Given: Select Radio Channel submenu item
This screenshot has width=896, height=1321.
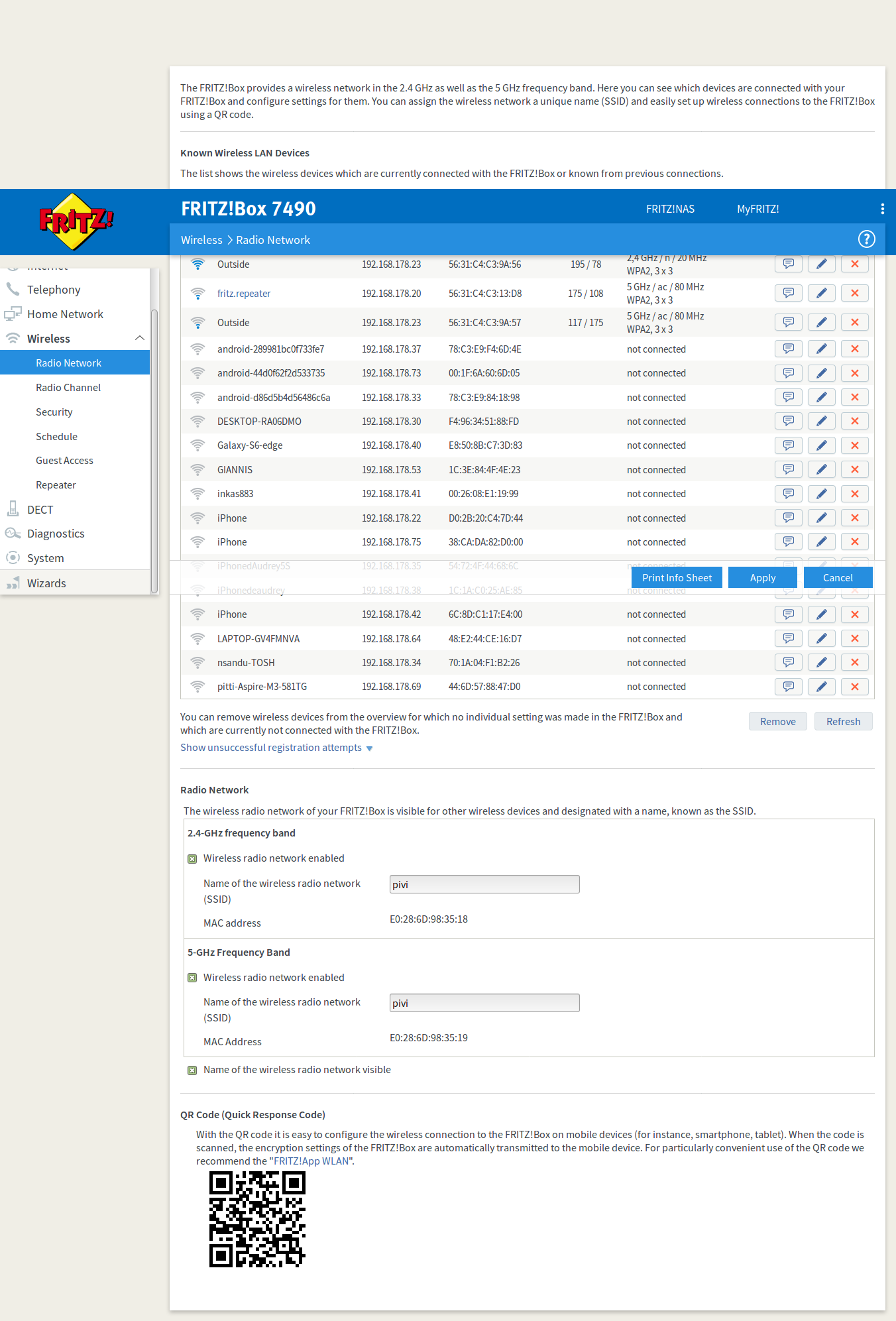Looking at the screenshot, I should [68, 388].
